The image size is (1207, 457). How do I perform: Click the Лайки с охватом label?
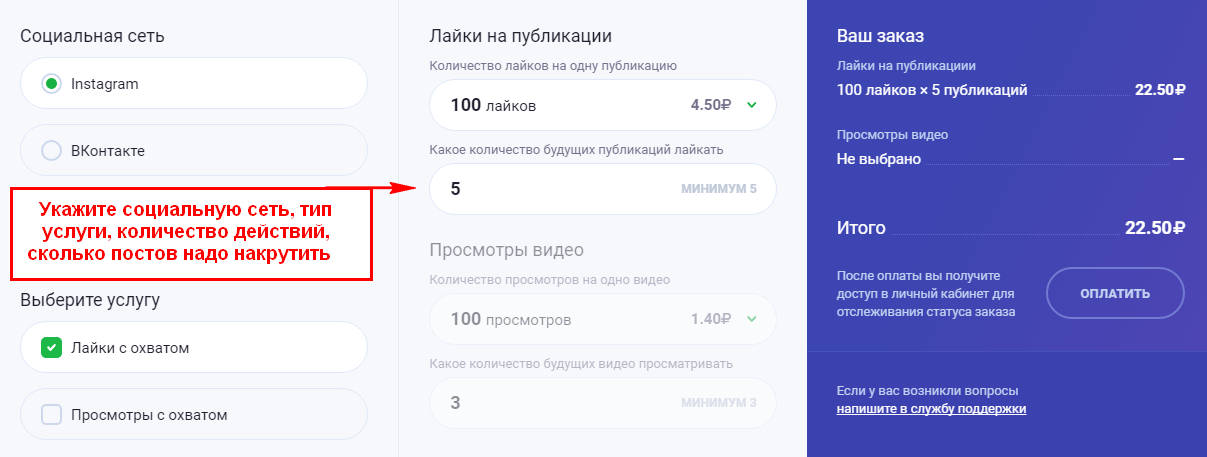tap(130, 348)
